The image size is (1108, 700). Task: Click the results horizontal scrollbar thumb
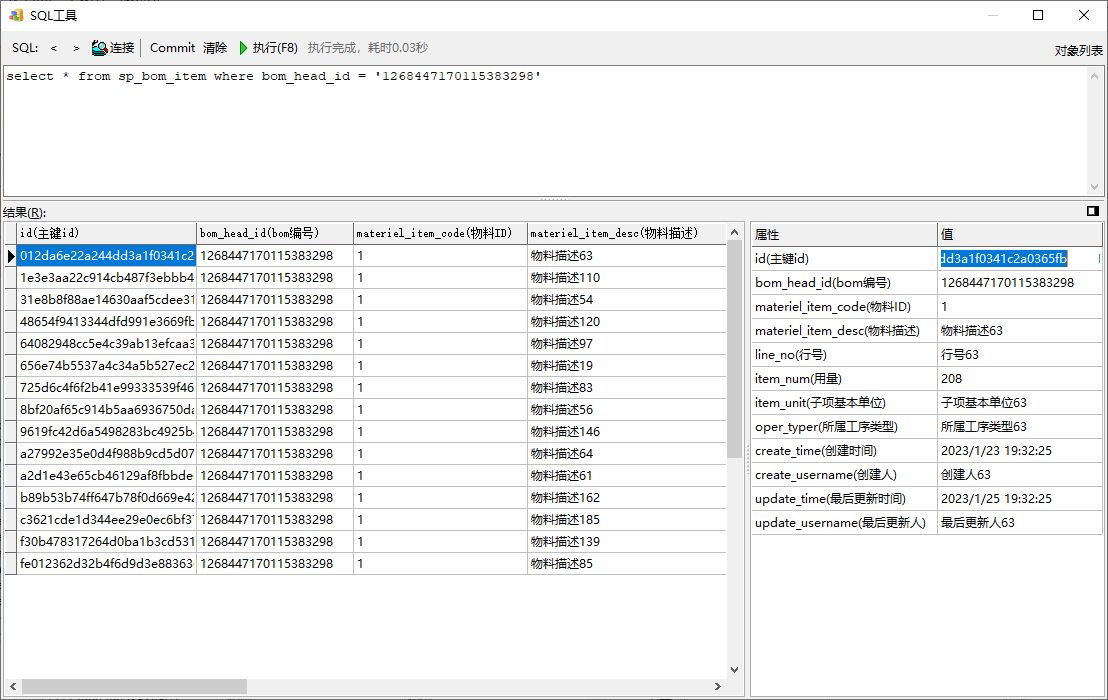tap(134, 686)
